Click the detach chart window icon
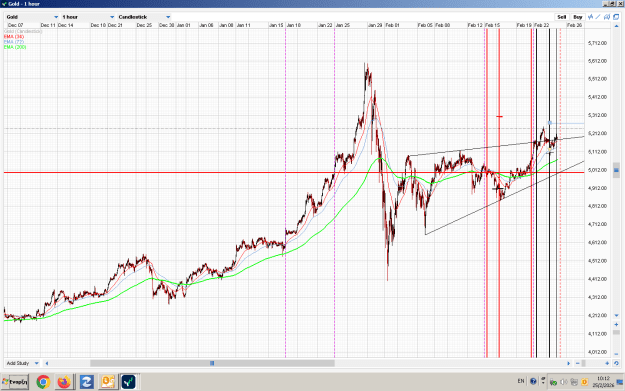This screenshot has width=625, height=391. pos(616,17)
